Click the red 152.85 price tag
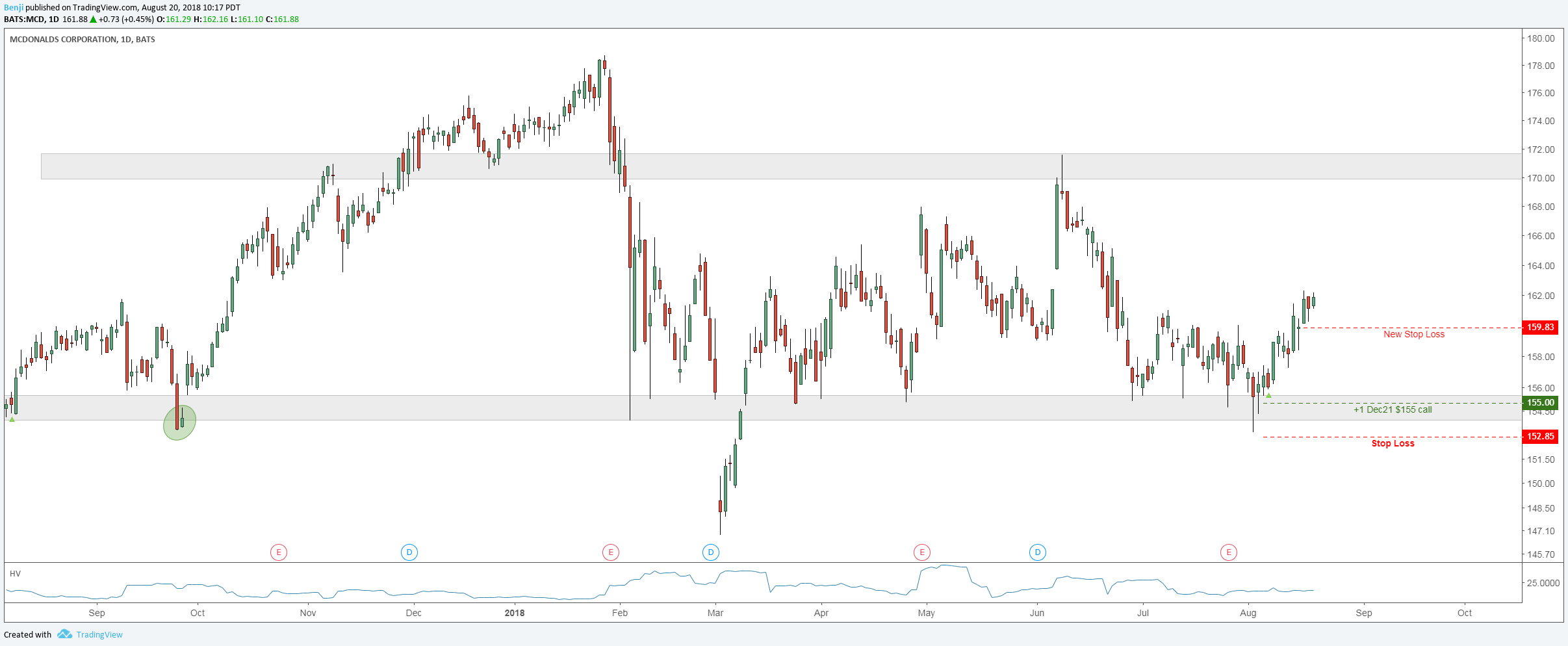Image resolution: width=1568 pixels, height=646 pixels. [1540, 436]
